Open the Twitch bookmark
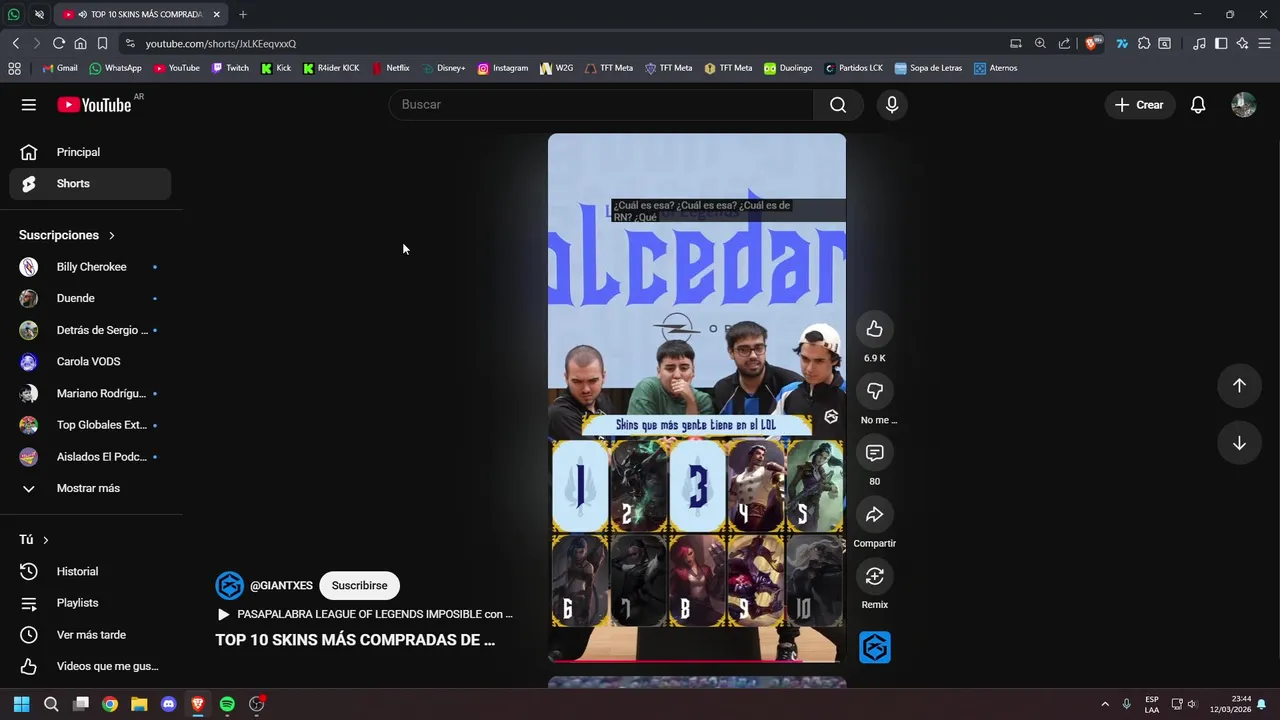 pyautogui.click(x=230, y=68)
